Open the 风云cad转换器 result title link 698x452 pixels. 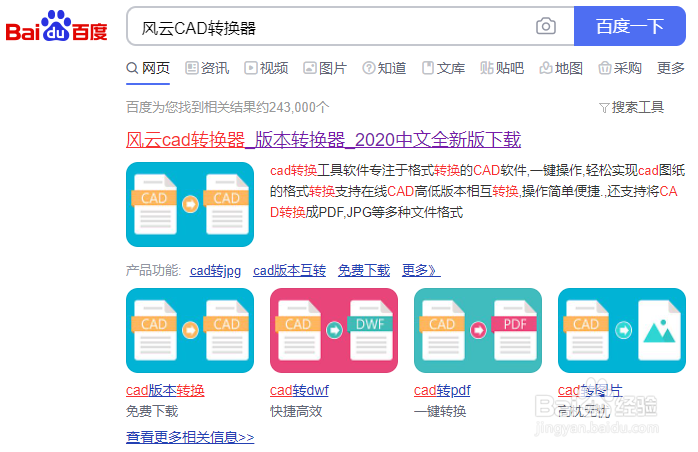[323, 140]
